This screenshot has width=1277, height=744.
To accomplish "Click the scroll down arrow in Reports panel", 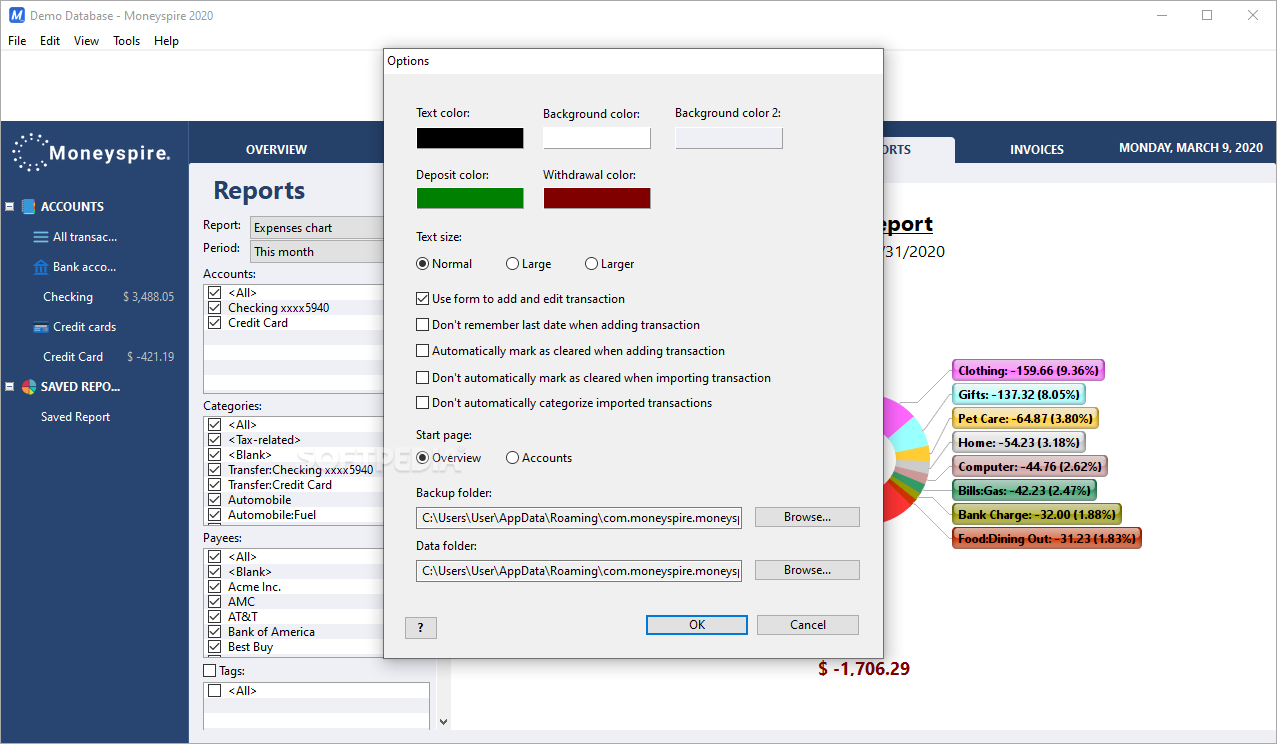I will 444,721.
